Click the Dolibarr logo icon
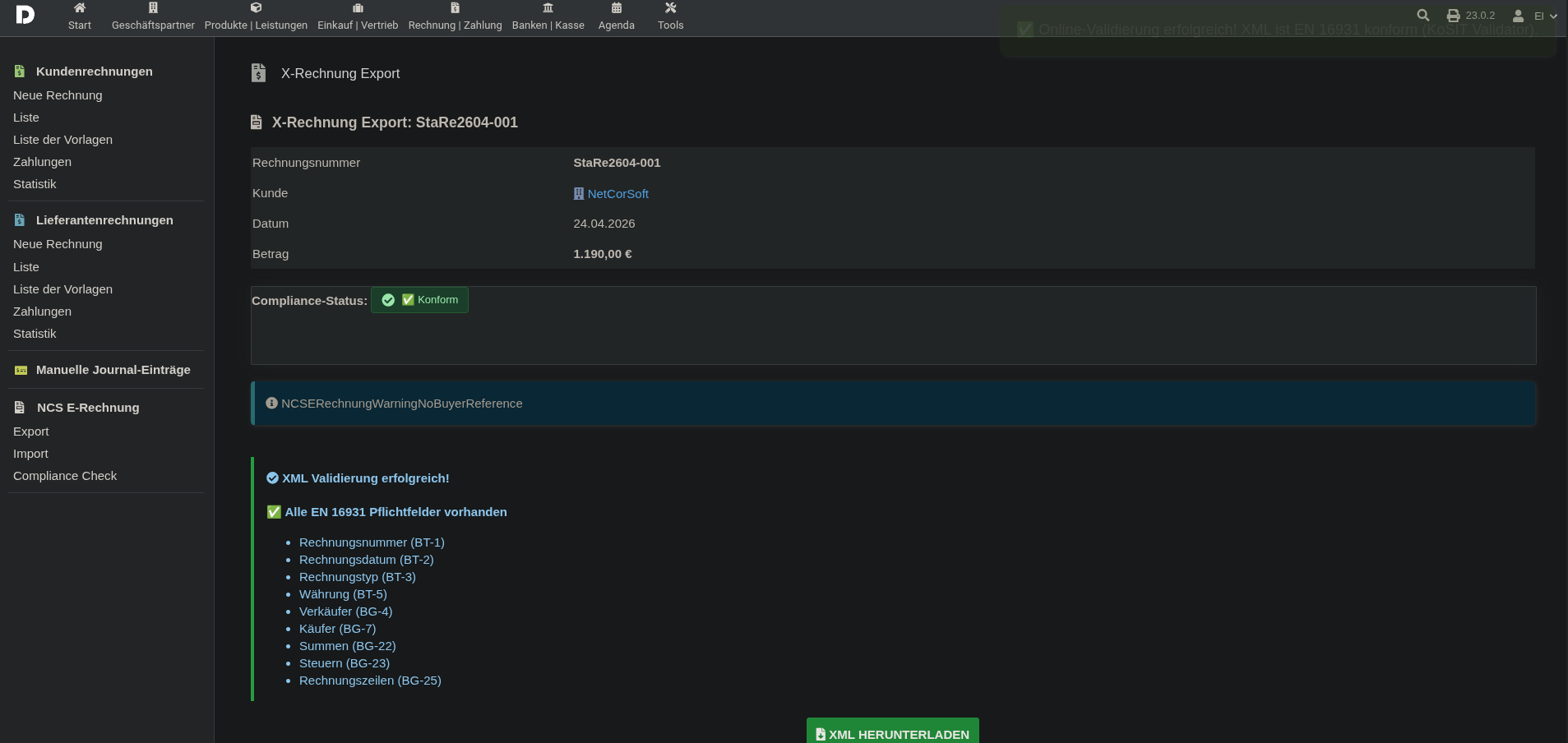The image size is (1568, 743). [x=25, y=15]
